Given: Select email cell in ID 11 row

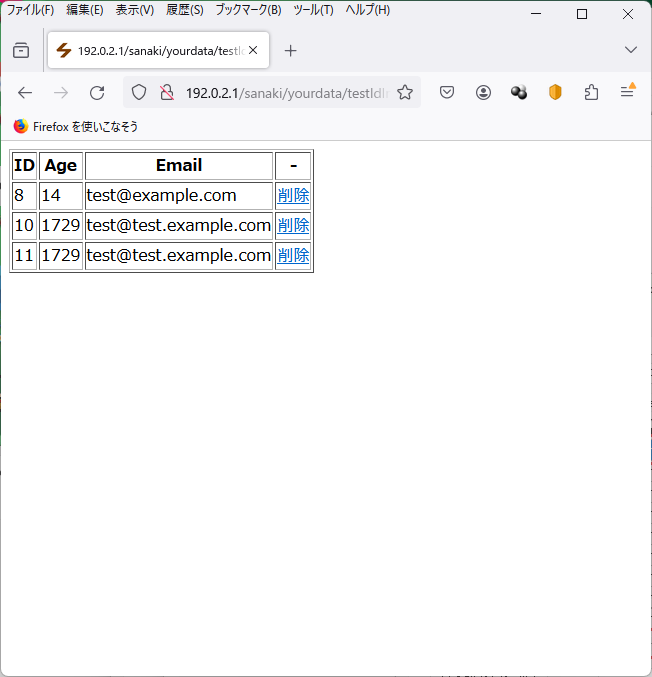Looking at the screenshot, I should [179, 255].
